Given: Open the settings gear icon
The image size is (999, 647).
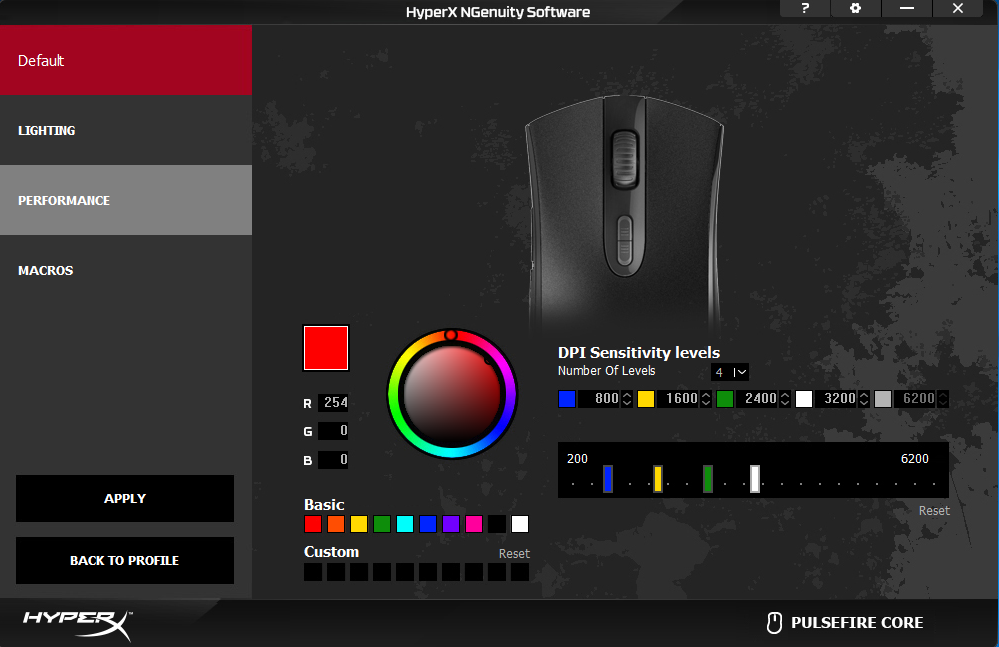Looking at the screenshot, I should click(855, 9).
